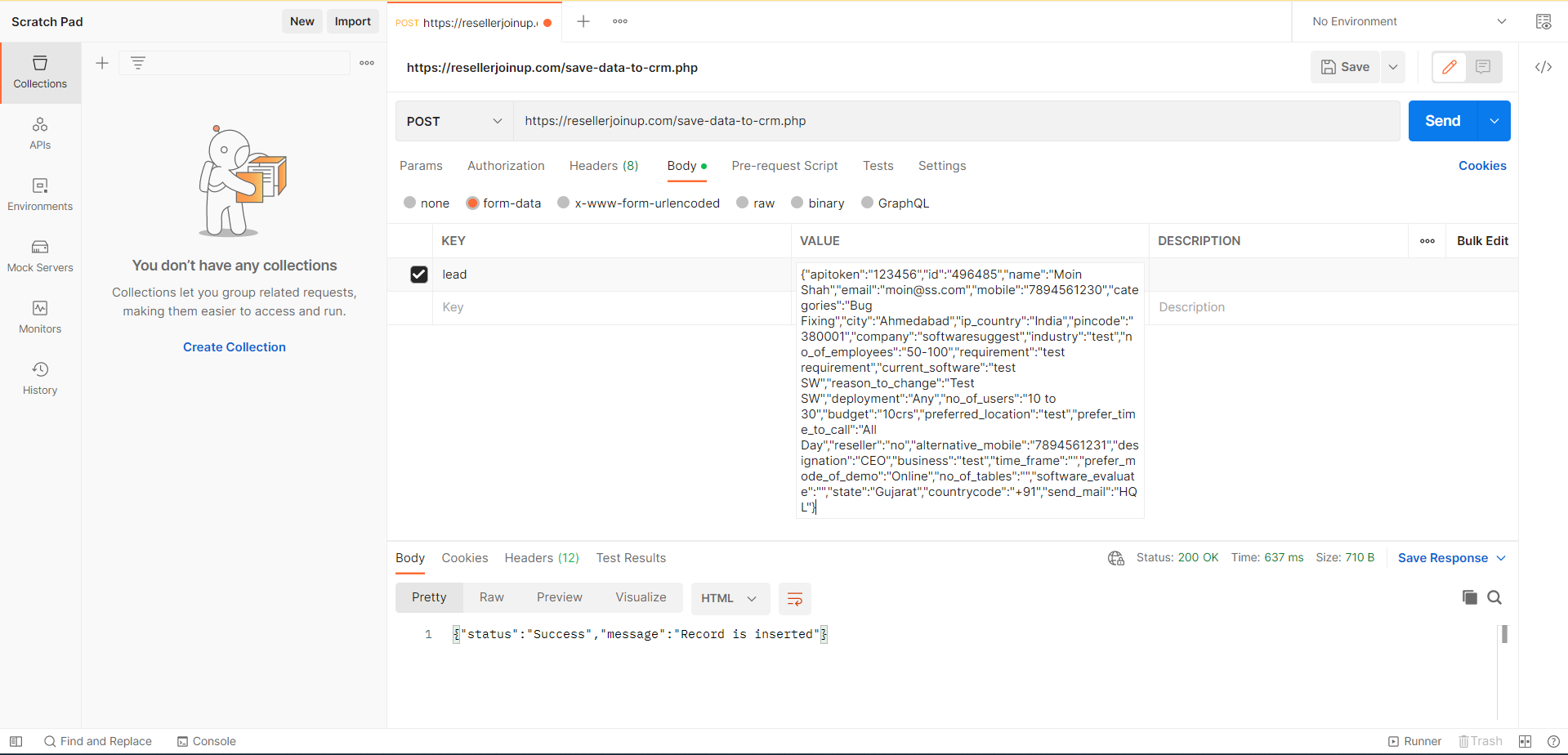Click the New button in Scratch Pad
The height and width of the screenshot is (755, 1568).
tap(302, 21)
